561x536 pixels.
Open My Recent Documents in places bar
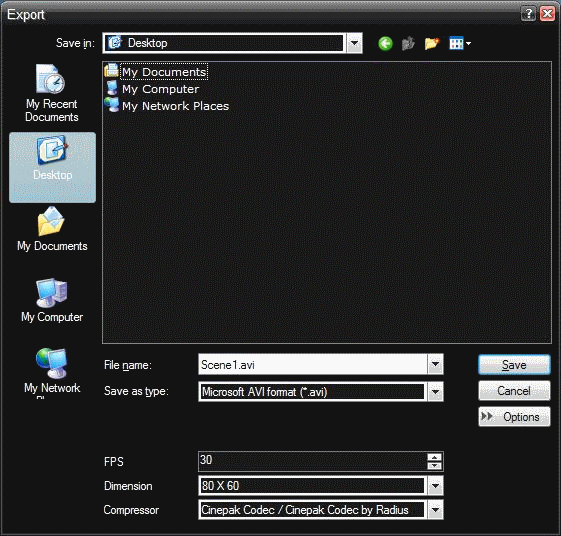click(52, 93)
